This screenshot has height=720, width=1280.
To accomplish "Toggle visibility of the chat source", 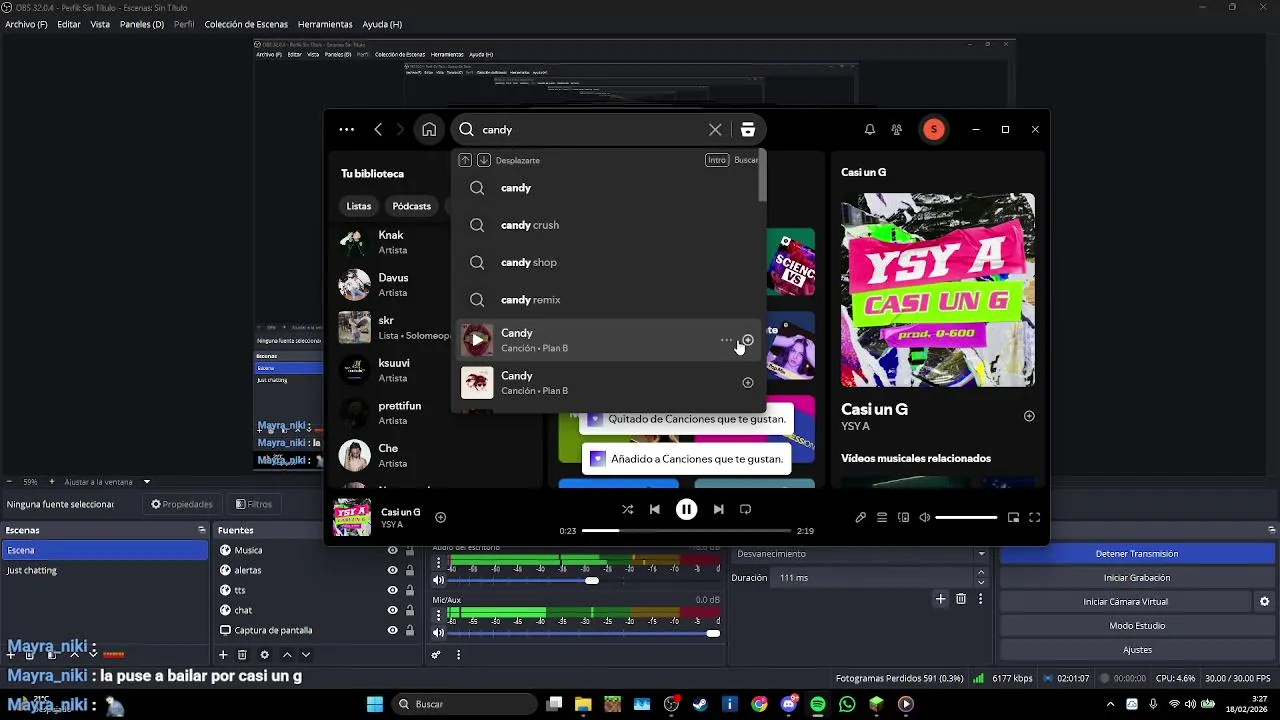I will click(392, 610).
